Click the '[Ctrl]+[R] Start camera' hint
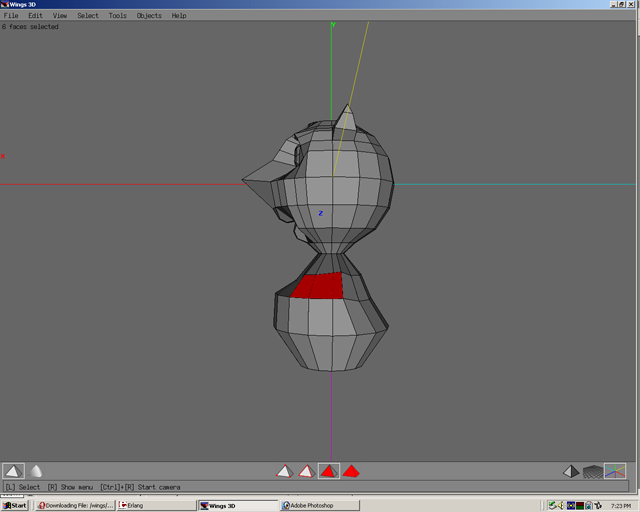The height and width of the screenshot is (512, 640). (140, 487)
